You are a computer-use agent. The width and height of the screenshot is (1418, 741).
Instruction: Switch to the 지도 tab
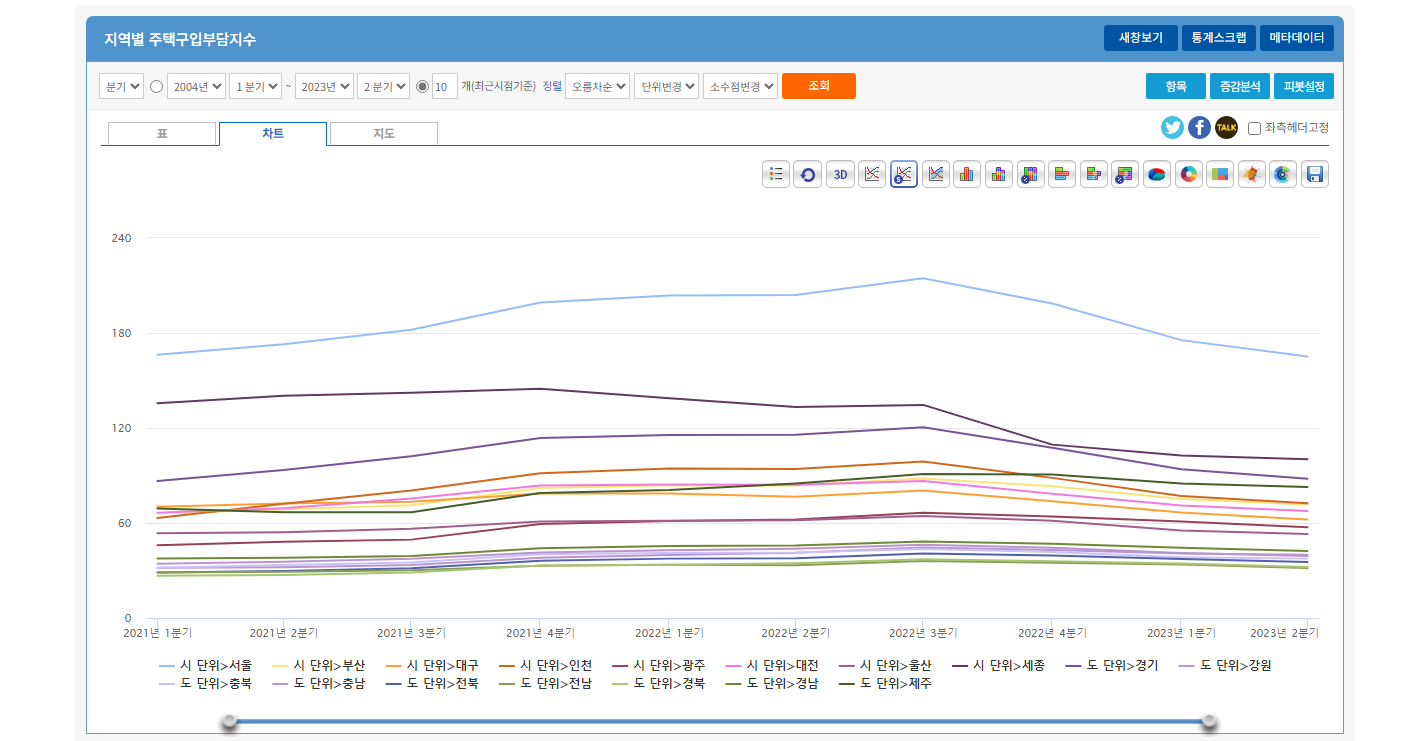coord(384,134)
